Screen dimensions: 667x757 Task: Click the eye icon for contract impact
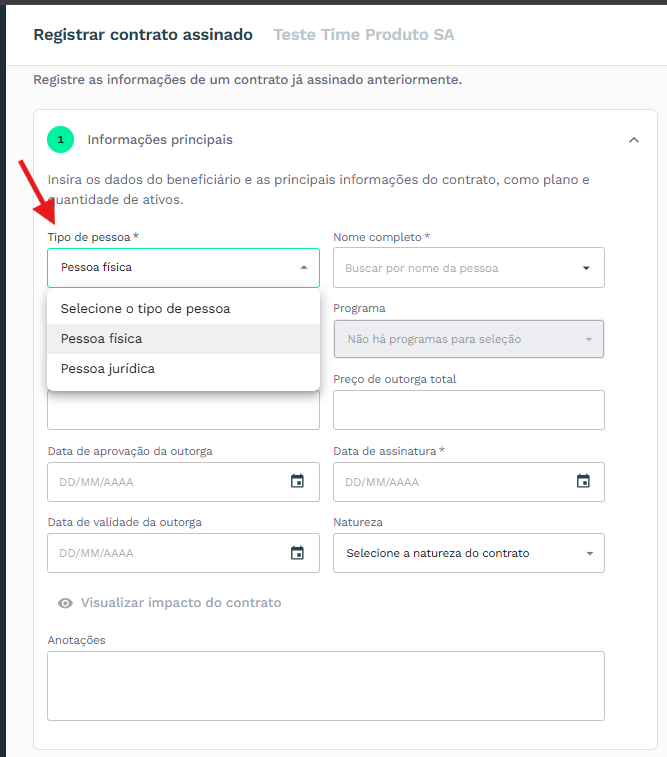point(65,603)
